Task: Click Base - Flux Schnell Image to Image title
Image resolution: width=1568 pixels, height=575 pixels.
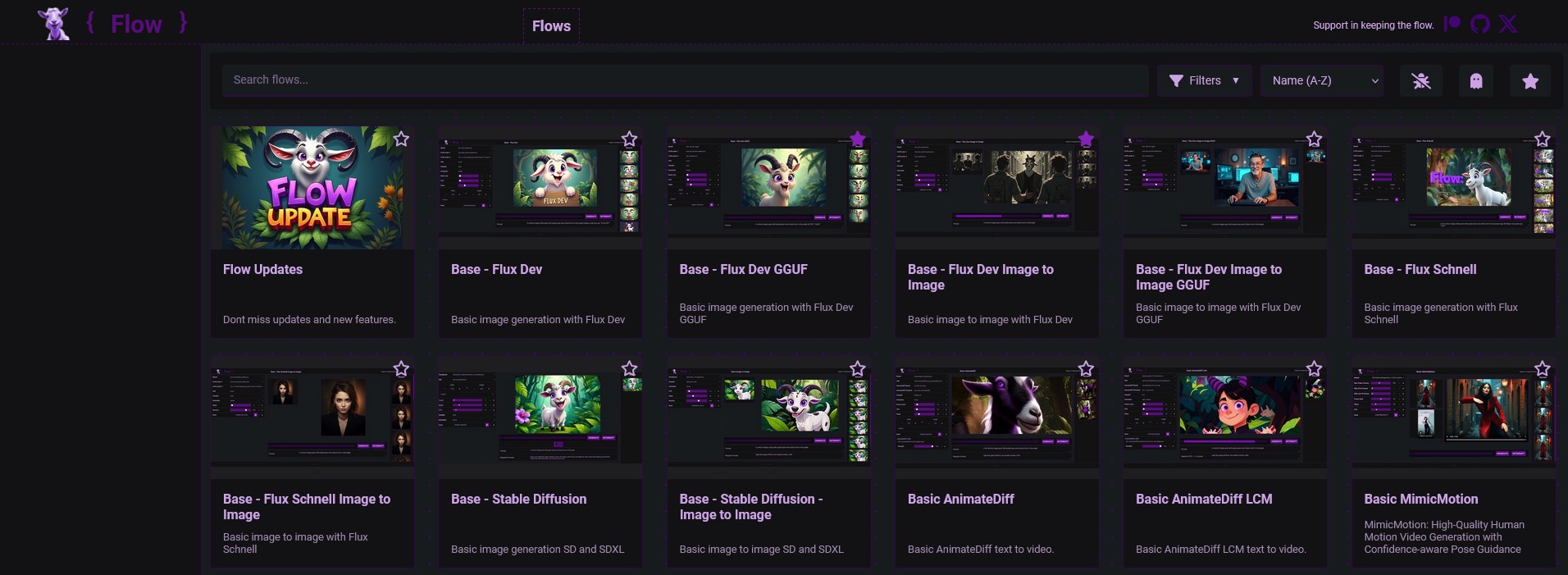Action: coord(306,507)
